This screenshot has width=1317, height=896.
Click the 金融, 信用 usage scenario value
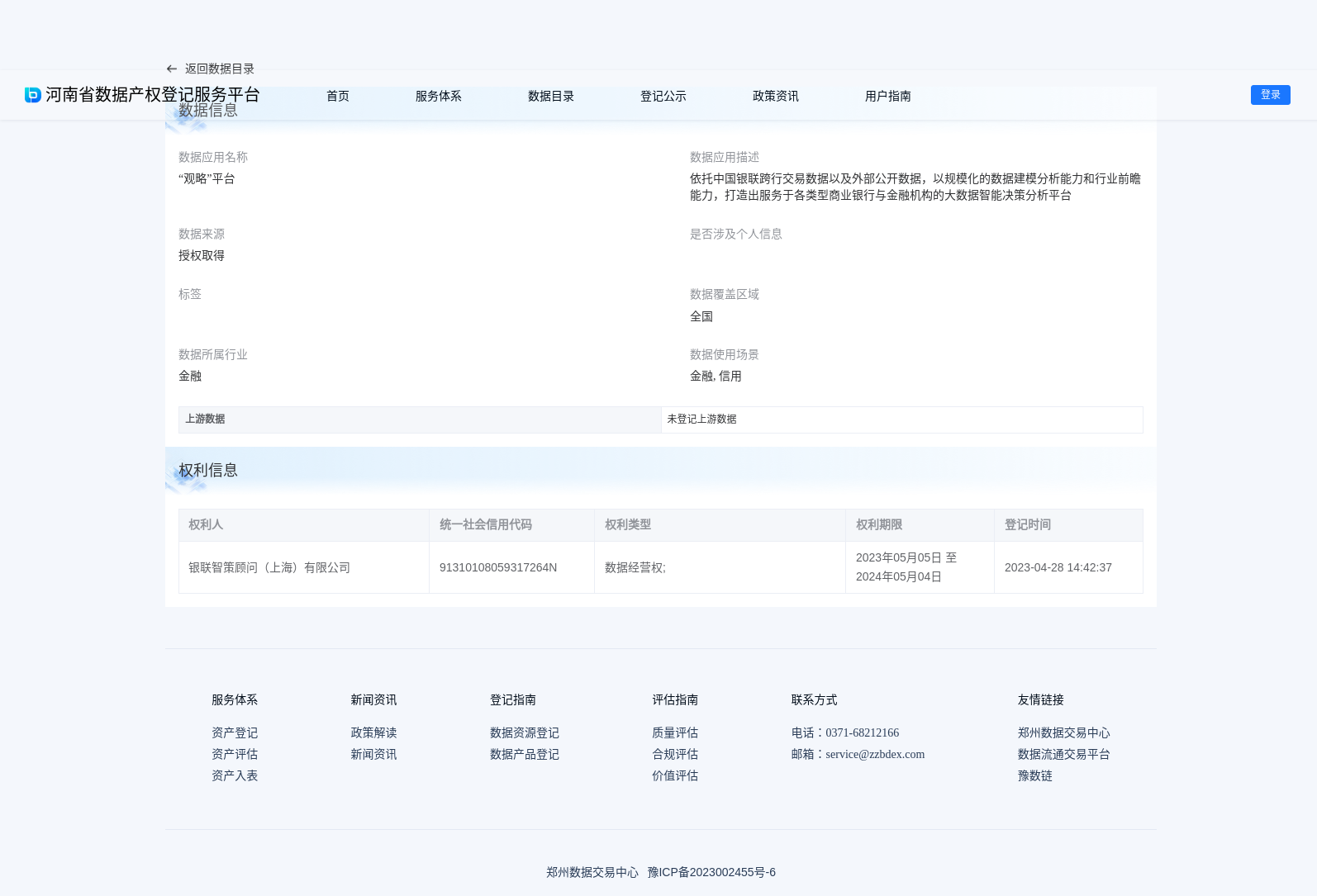click(x=716, y=376)
